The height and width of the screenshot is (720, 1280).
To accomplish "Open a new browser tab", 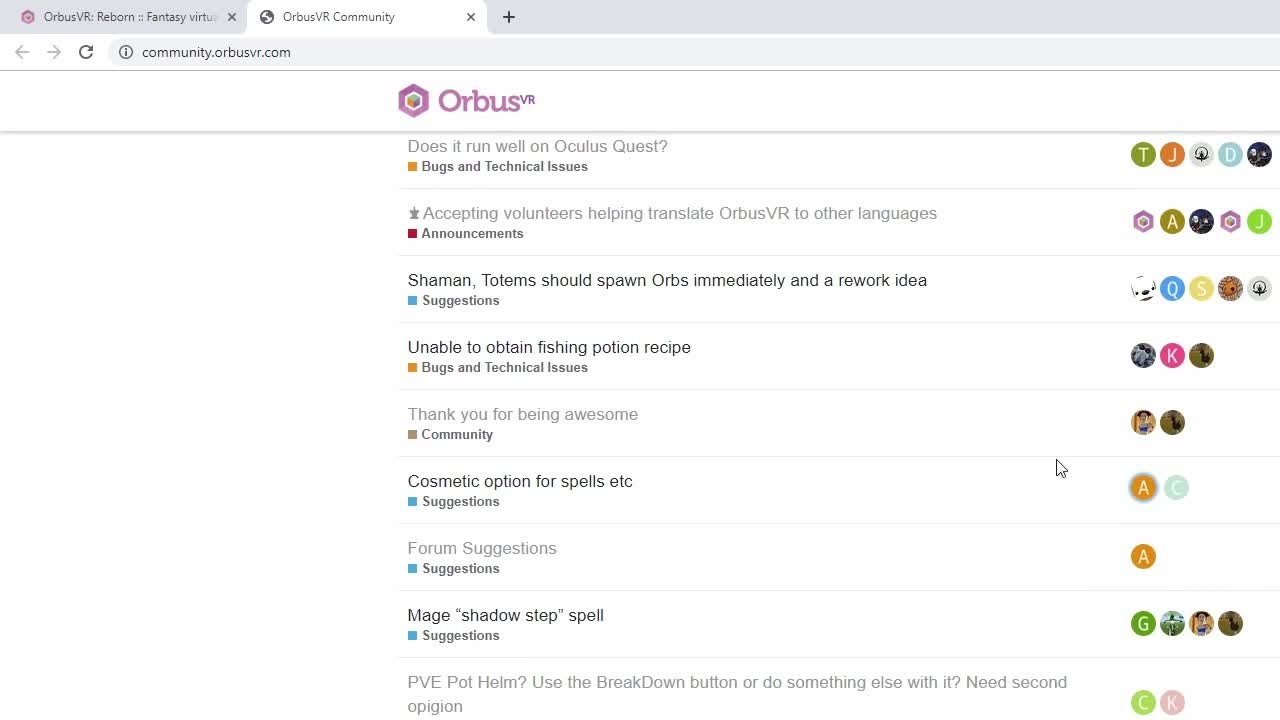I will coord(509,17).
